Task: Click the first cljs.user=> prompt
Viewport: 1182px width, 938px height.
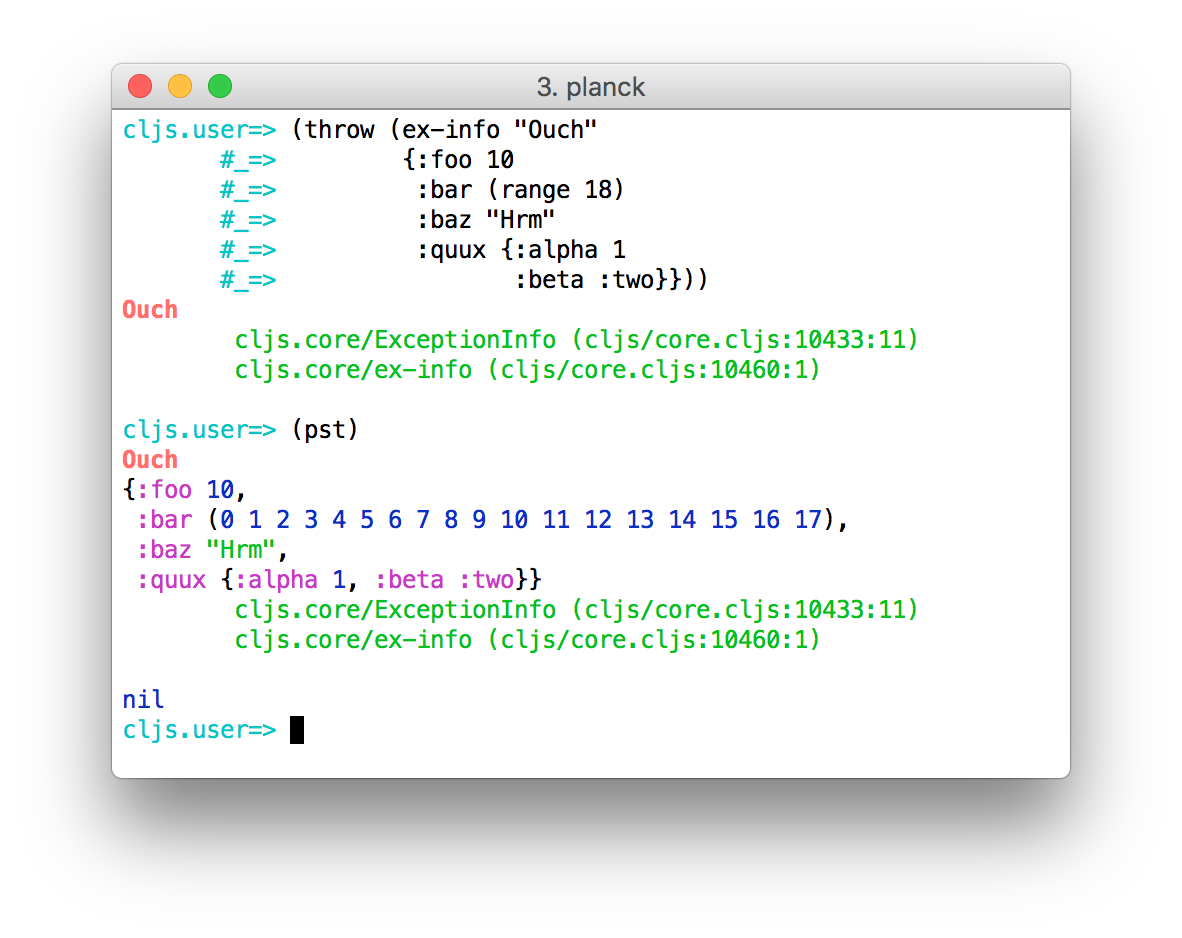Action: (200, 130)
